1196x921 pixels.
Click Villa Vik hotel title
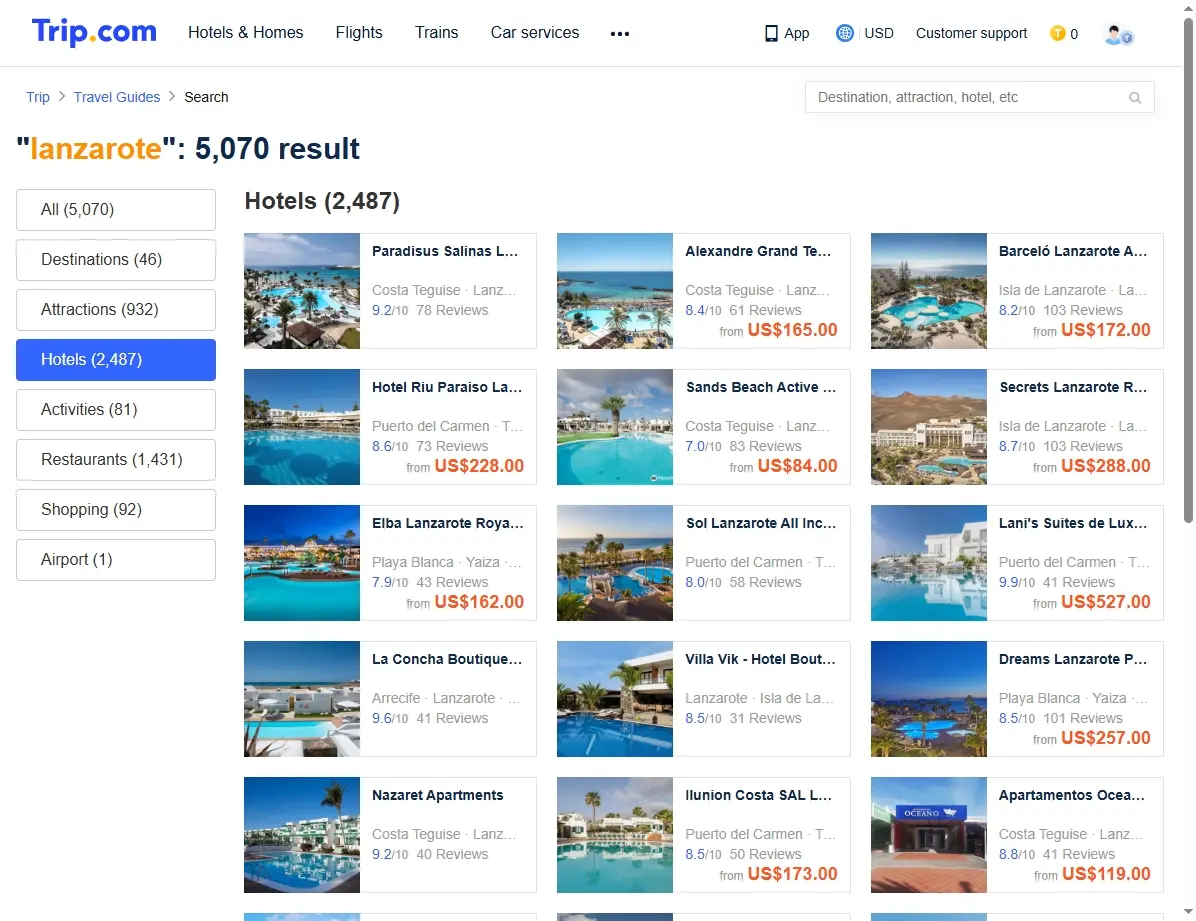click(760, 659)
